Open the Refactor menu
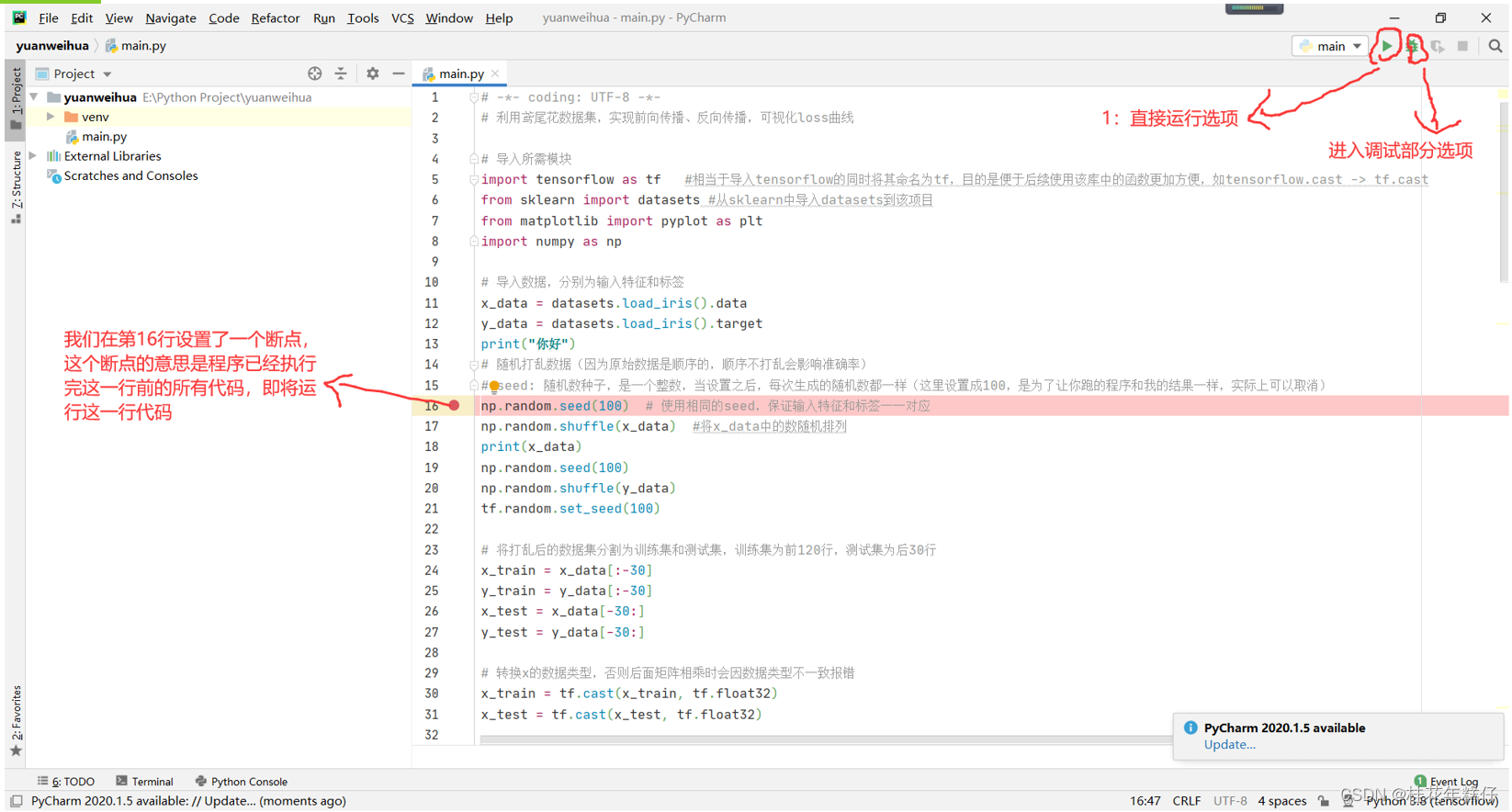 (276, 18)
